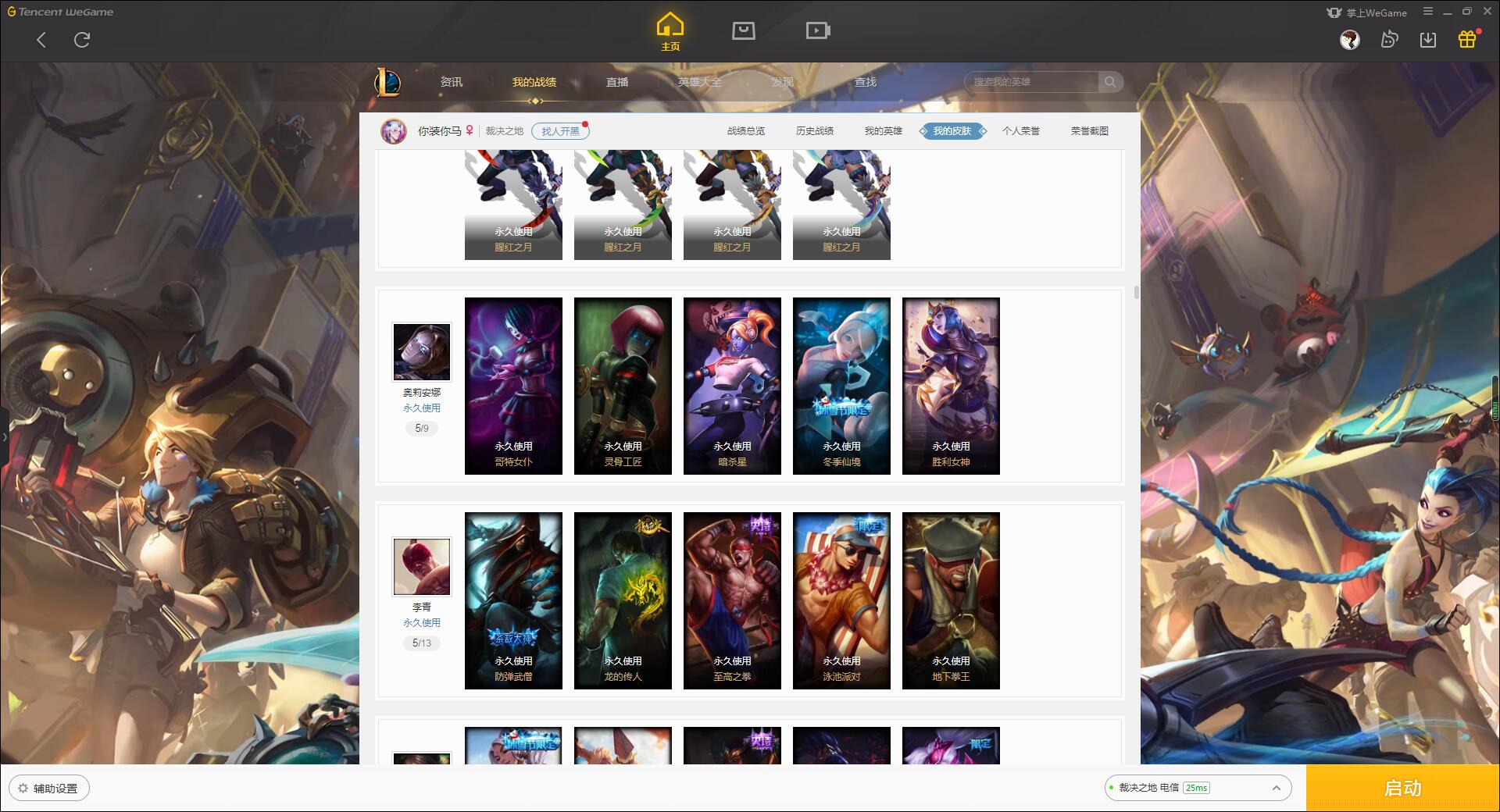Go back with the top-left arrow
1500x812 pixels.
[x=41, y=40]
